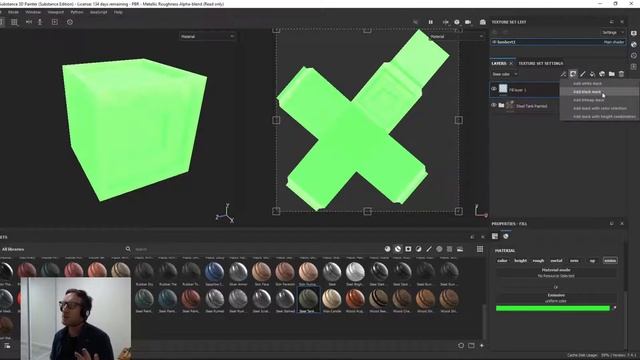Close the Layers tab
The height and width of the screenshot is (360, 640).
point(511,64)
